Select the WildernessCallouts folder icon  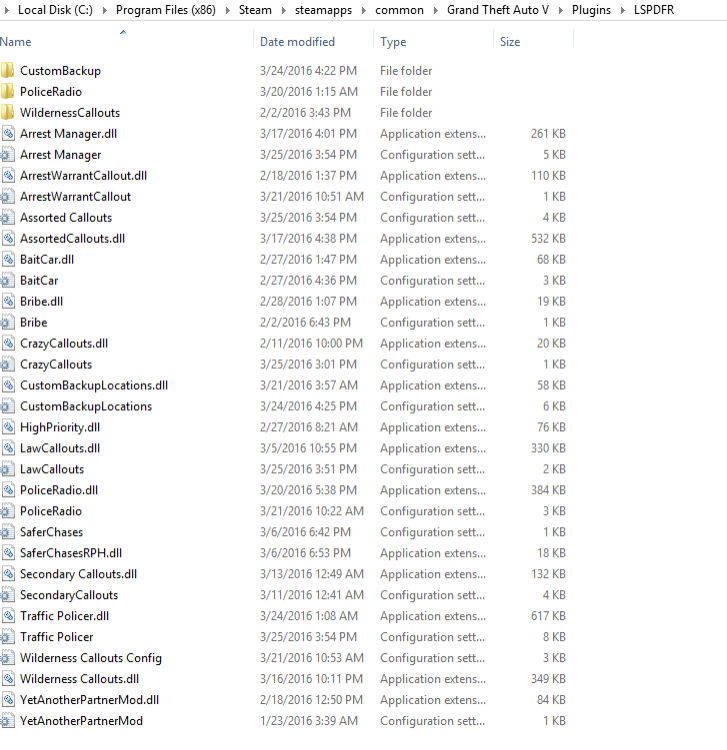[7, 113]
